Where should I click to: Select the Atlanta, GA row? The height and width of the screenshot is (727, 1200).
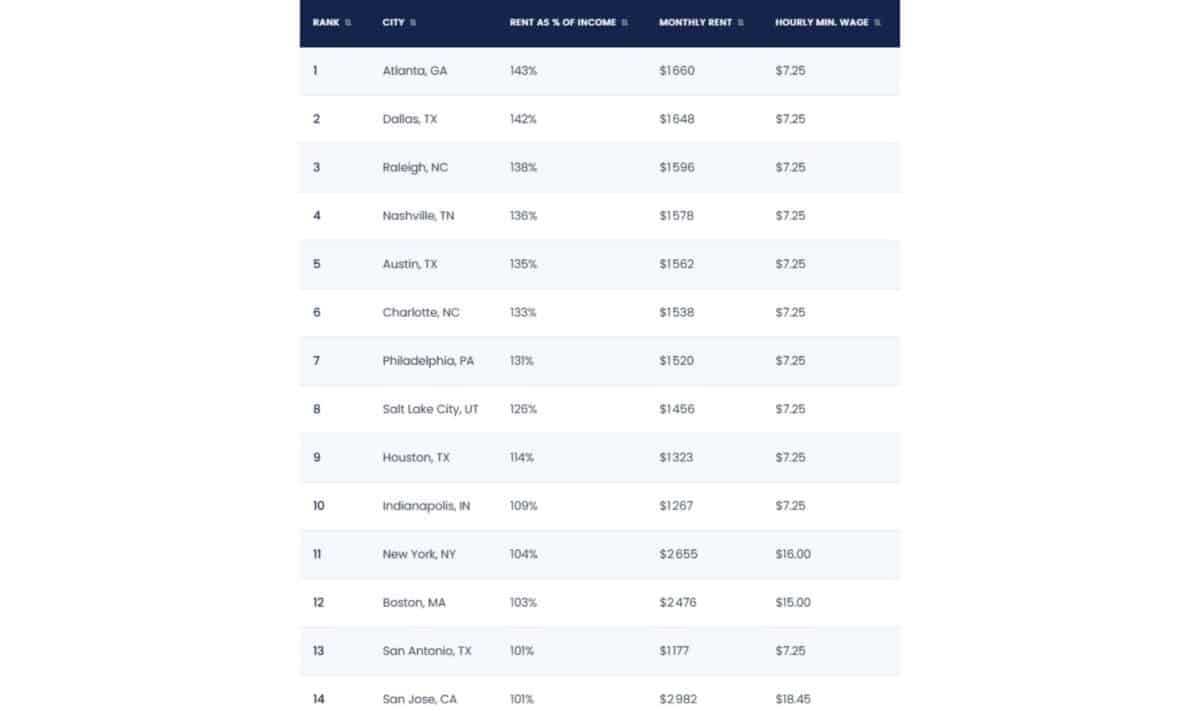[x=600, y=71]
